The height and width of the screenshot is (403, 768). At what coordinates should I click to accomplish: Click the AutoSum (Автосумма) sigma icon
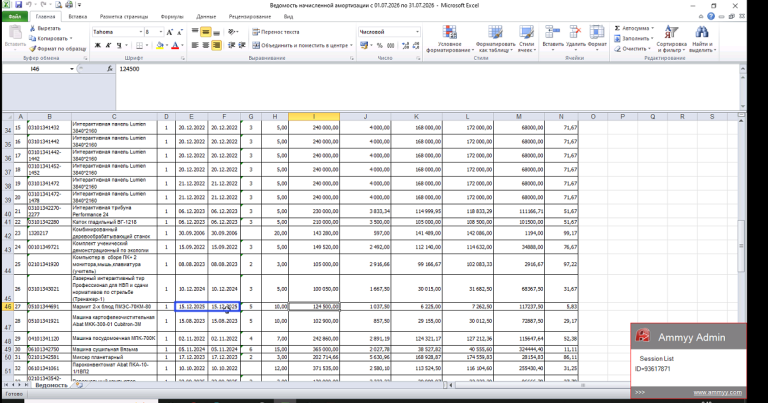617,28
